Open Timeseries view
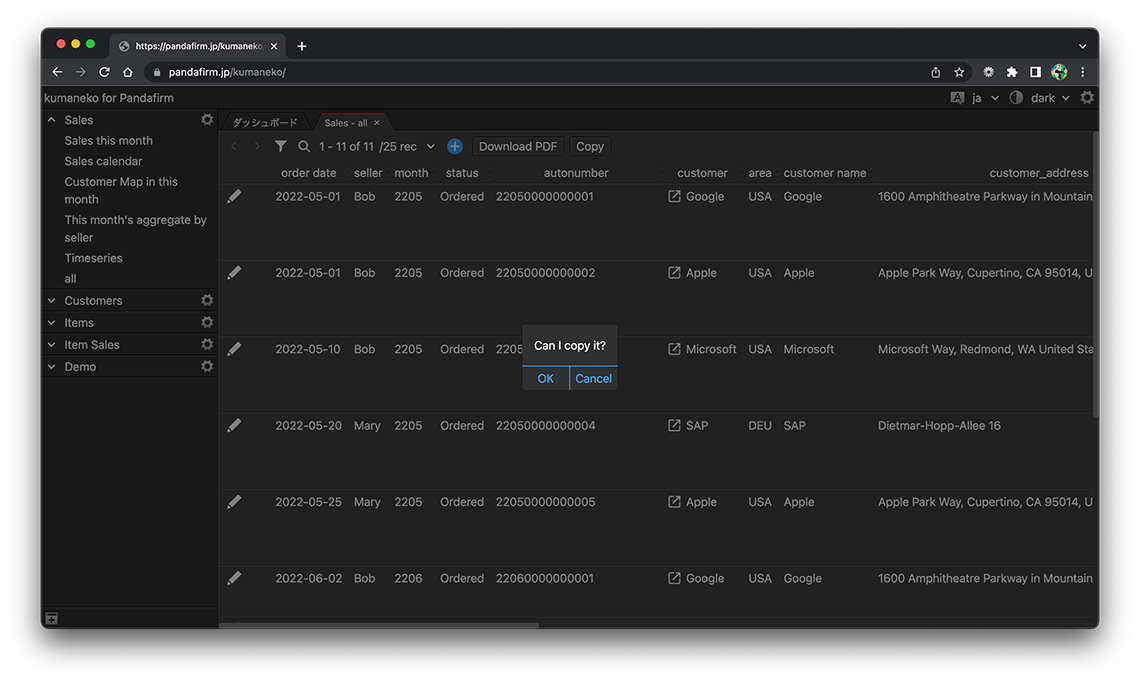 click(x=93, y=258)
